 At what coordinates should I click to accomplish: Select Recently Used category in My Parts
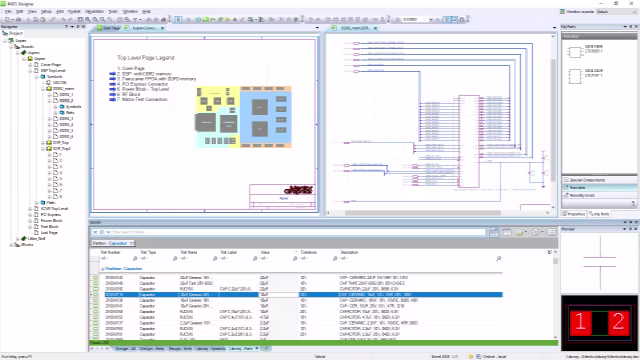(x=599, y=196)
